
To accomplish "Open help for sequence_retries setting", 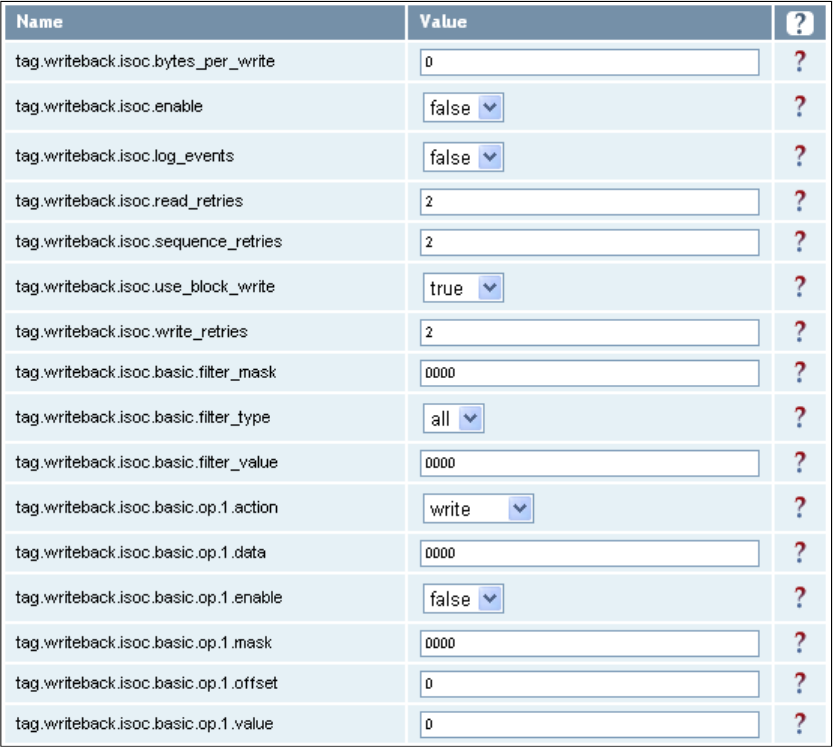I will (x=800, y=242).
